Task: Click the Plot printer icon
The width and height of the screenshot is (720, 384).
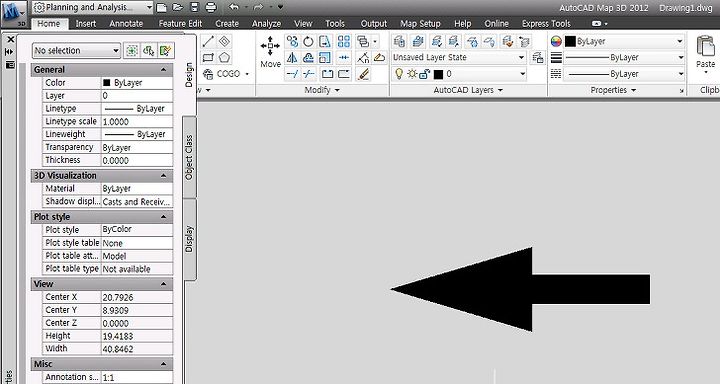Action: [x=211, y=7]
